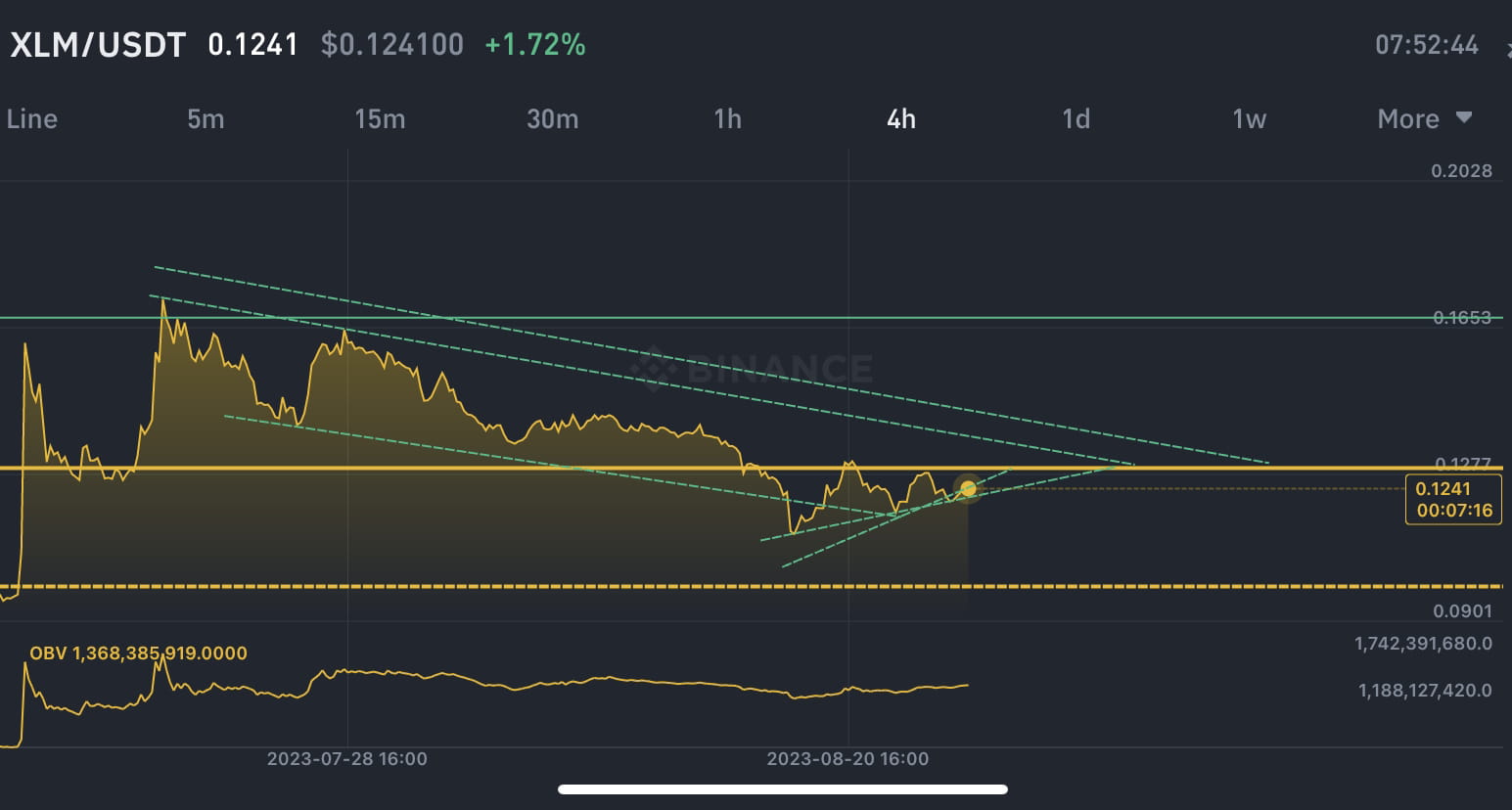This screenshot has width=1512, height=810.
Task: Switch chart display to Line mode
Action: pos(31,118)
